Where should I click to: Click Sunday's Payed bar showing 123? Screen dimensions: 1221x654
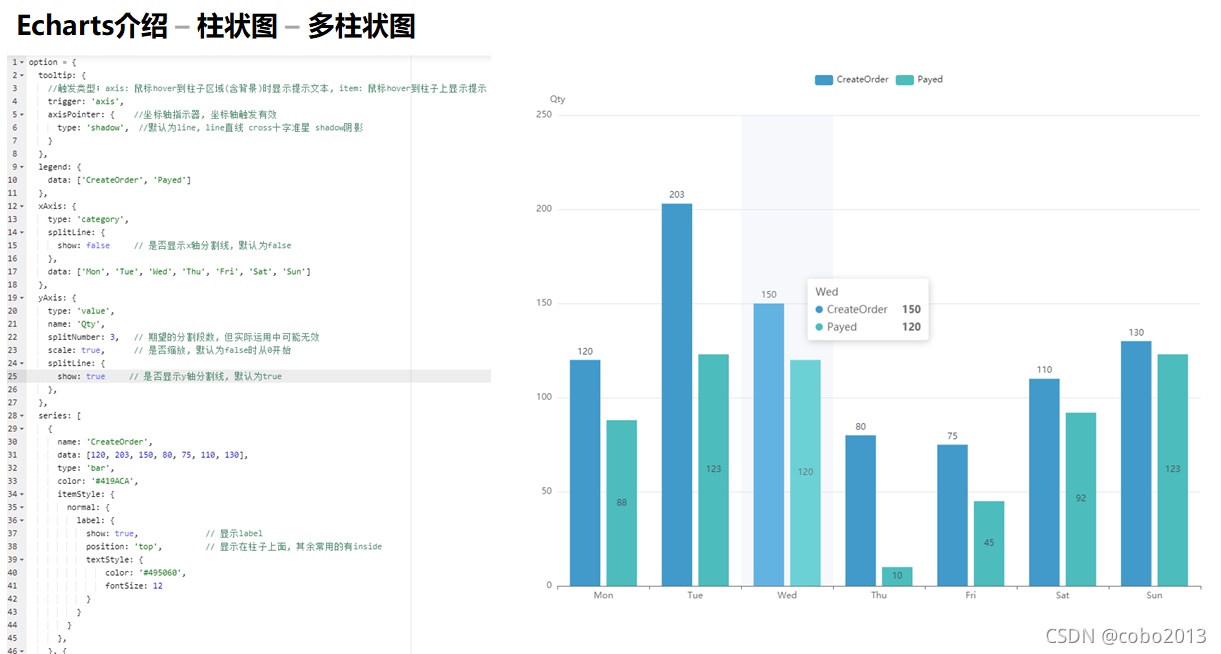point(1173,470)
